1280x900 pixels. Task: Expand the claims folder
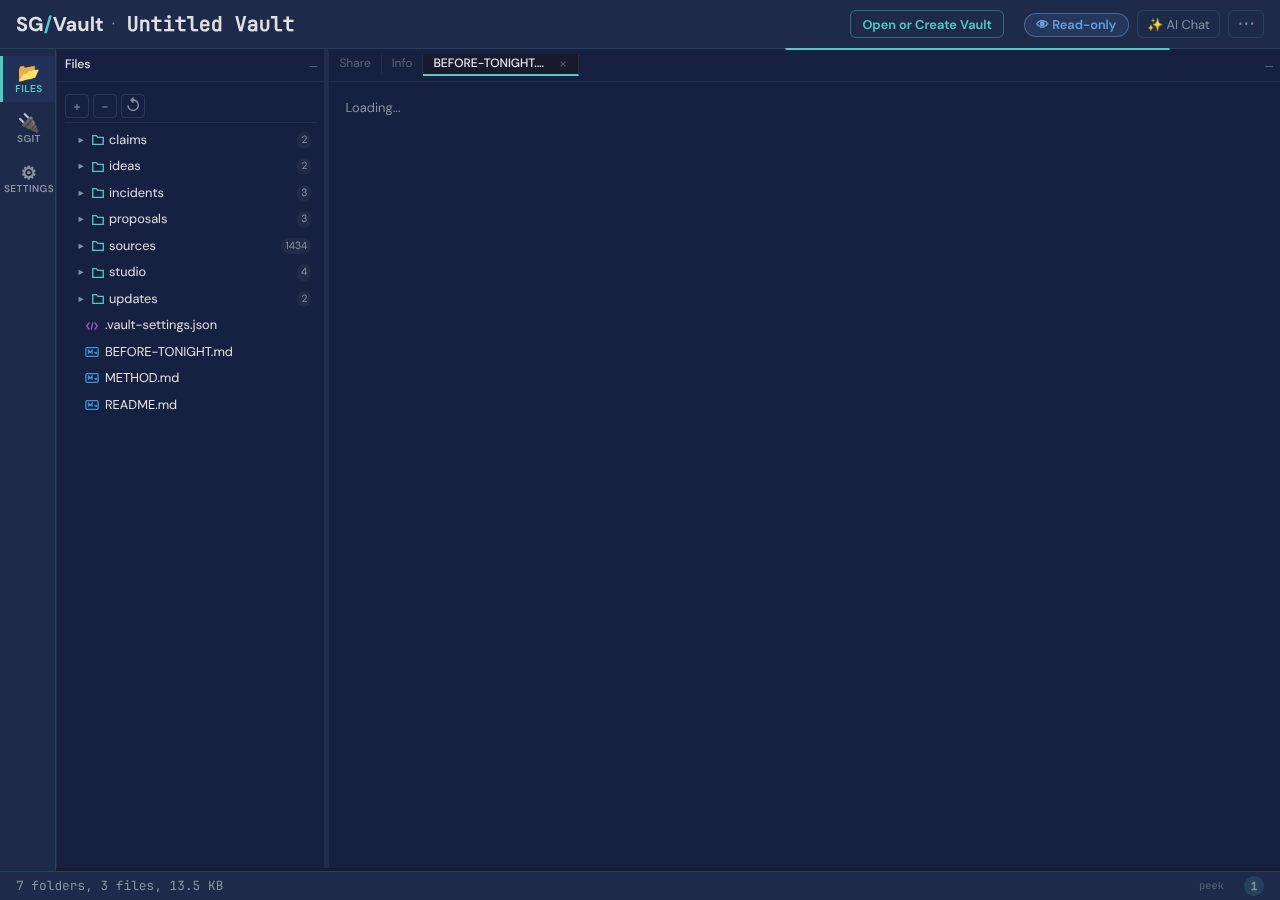[x=81, y=140]
